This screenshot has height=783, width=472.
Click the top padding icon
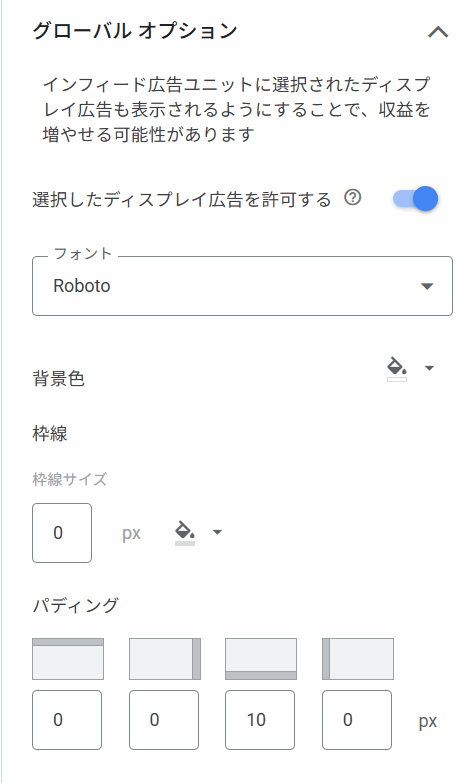coord(68,659)
